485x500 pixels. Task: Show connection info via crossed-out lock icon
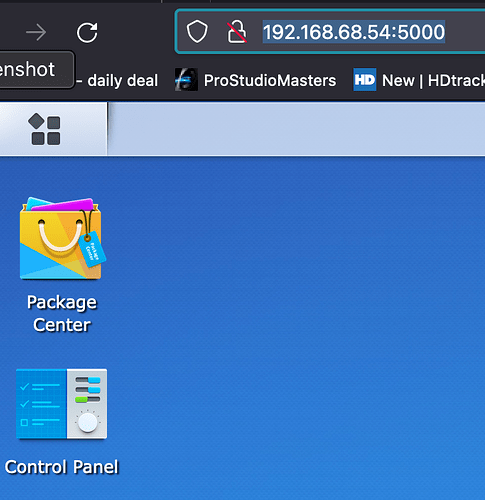[237, 32]
